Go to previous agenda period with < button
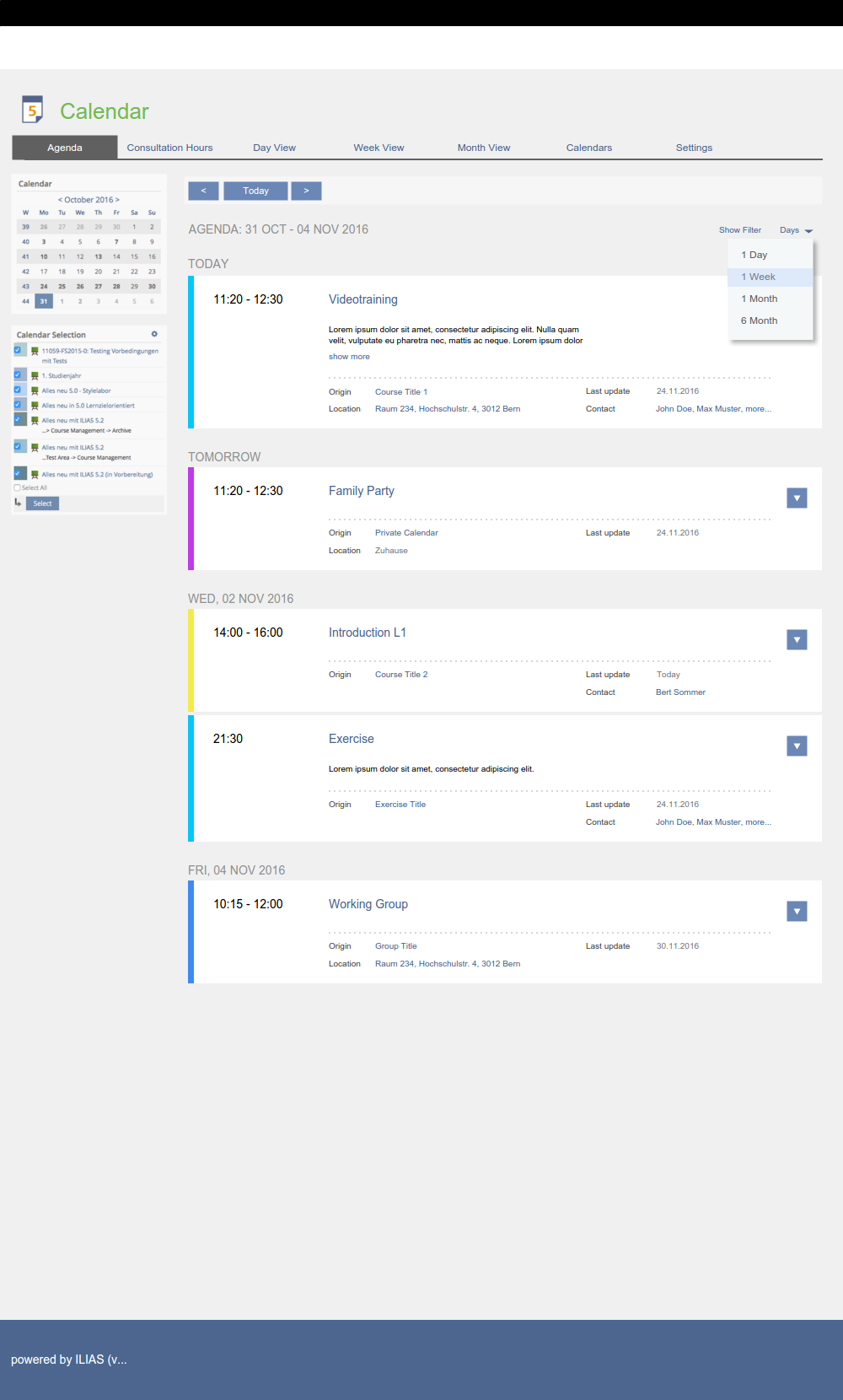This screenshot has width=843, height=1400. tap(203, 191)
